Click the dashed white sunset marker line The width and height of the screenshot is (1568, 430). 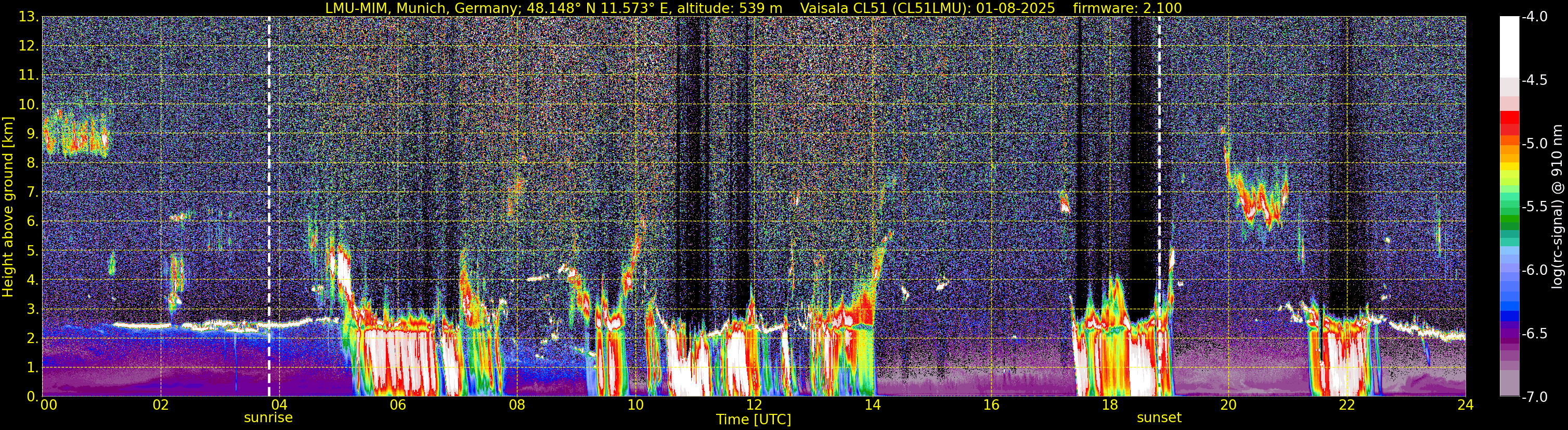[x=1159, y=206]
